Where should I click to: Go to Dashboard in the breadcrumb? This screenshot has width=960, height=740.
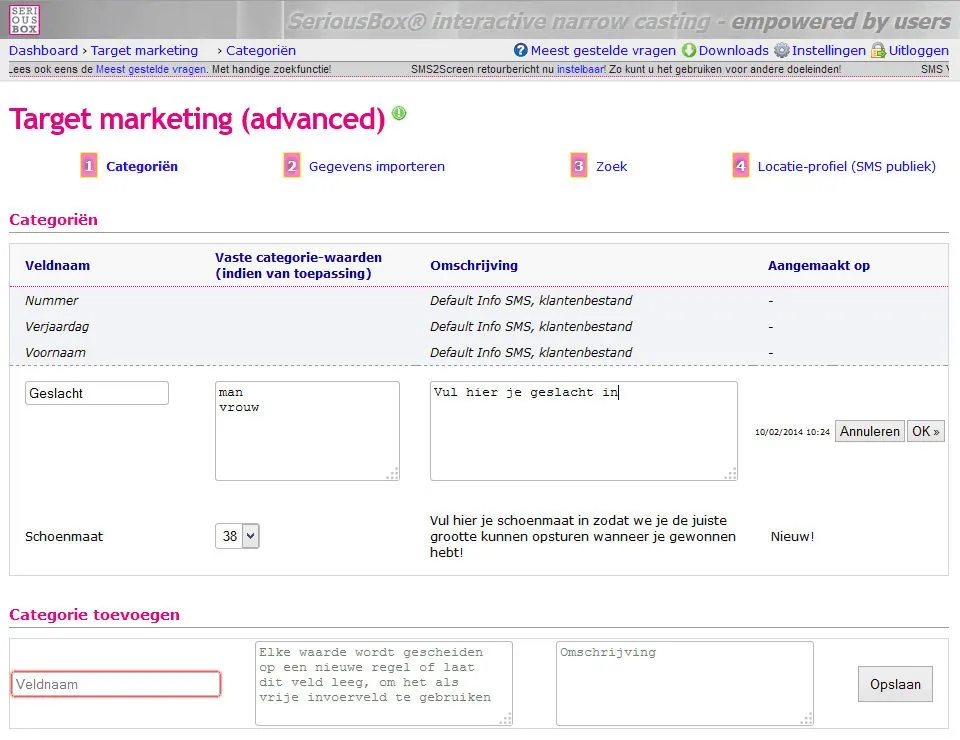(x=43, y=50)
